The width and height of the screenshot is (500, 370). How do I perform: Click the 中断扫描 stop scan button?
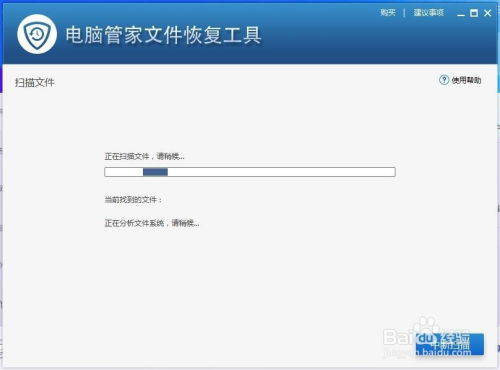coord(450,344)
